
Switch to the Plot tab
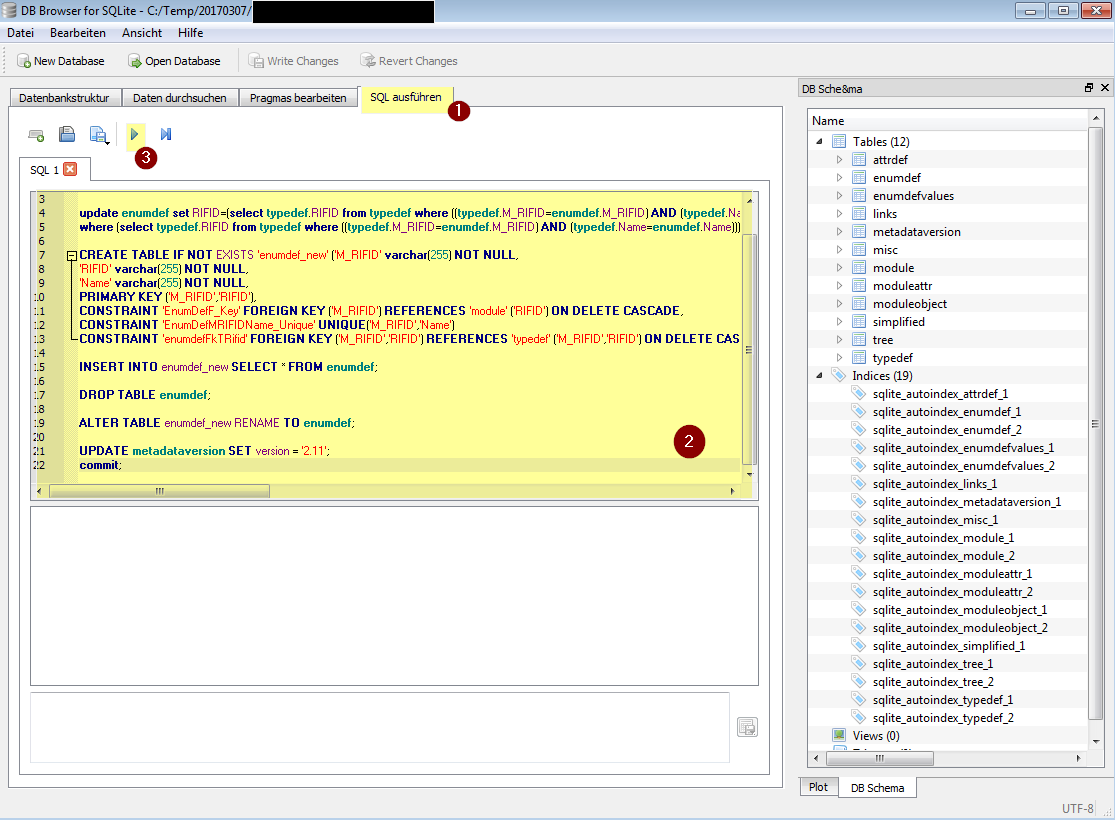tap(818, 787)
